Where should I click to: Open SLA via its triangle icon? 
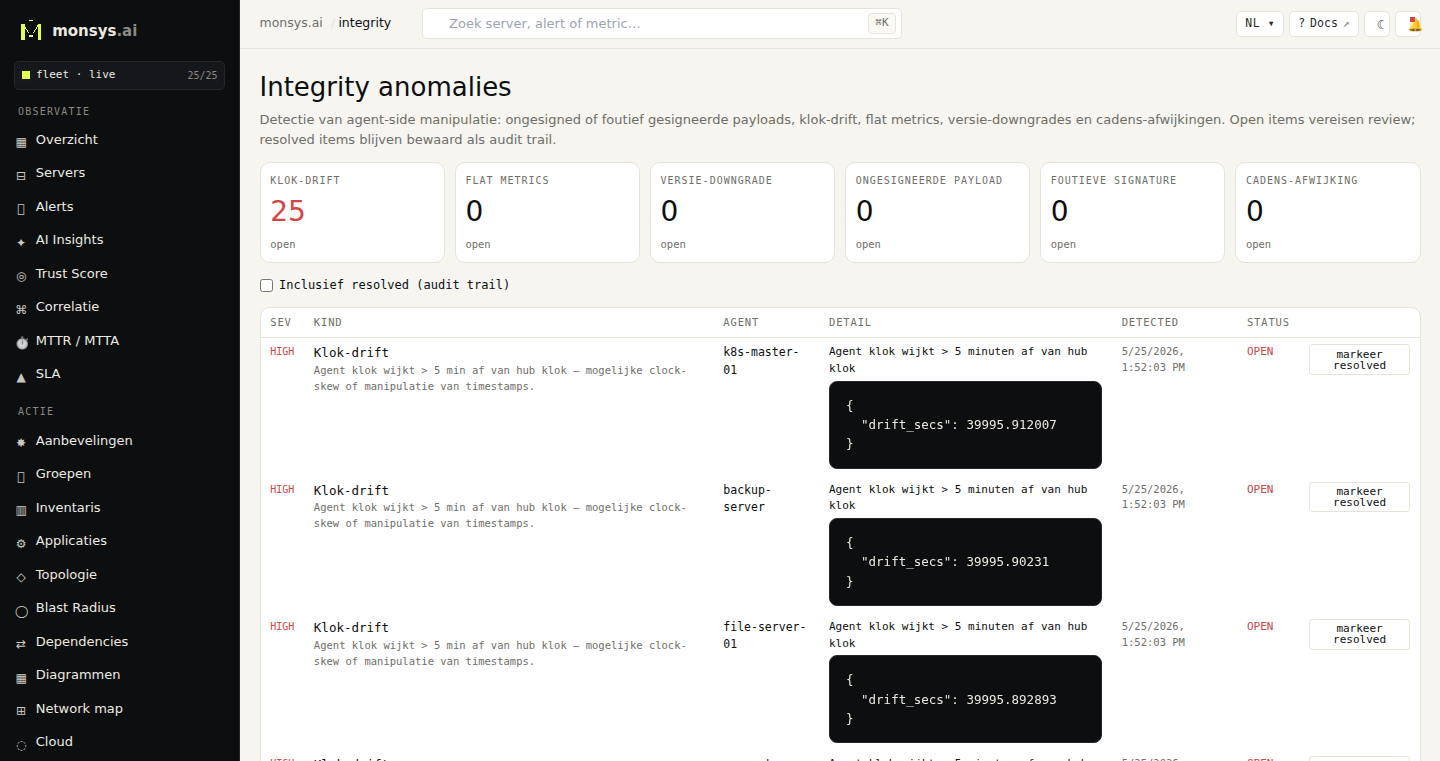coord(22,375)
